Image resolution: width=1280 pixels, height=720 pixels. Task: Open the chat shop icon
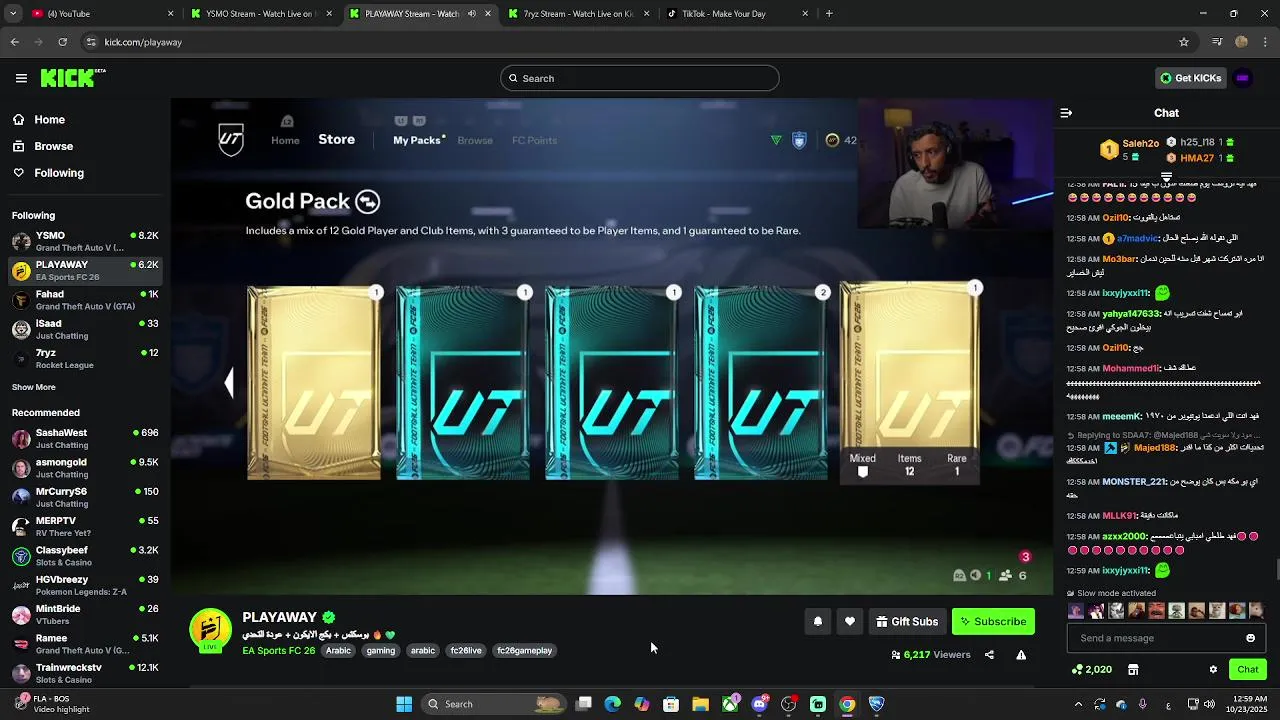(1133, 669)
